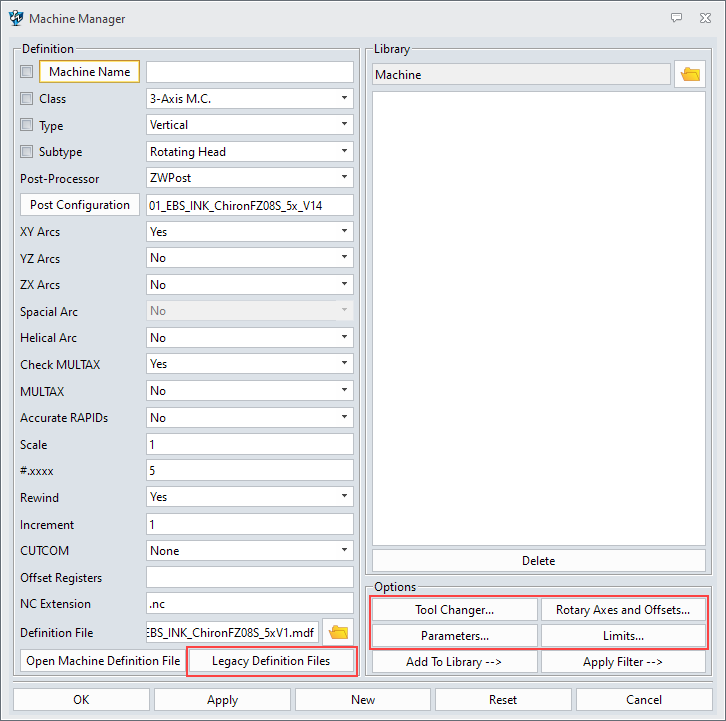
Task: Open the Tool Changer options
Action: click(x=454, y=610)
